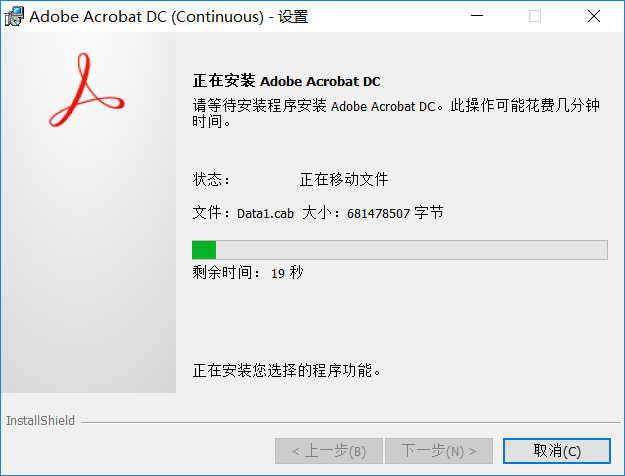Click the green filled progress bar segment
The height and width of the screenshot is (476, 625).
(x=204, y=250)
